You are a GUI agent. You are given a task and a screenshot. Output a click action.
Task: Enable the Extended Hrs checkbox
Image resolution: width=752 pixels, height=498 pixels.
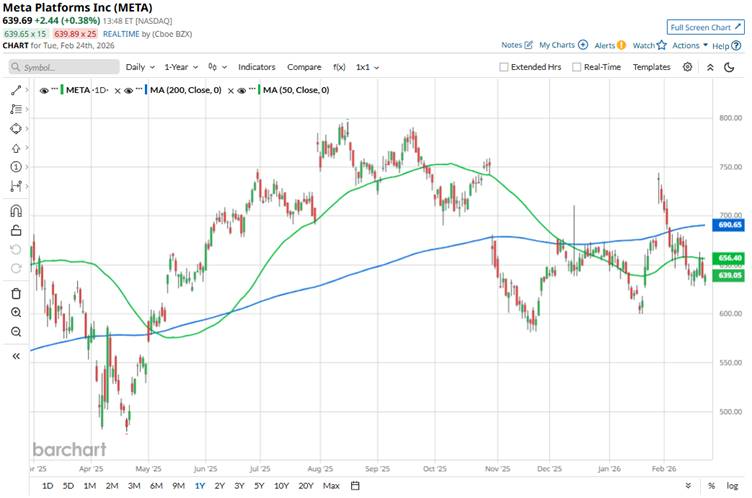(504, 67)
